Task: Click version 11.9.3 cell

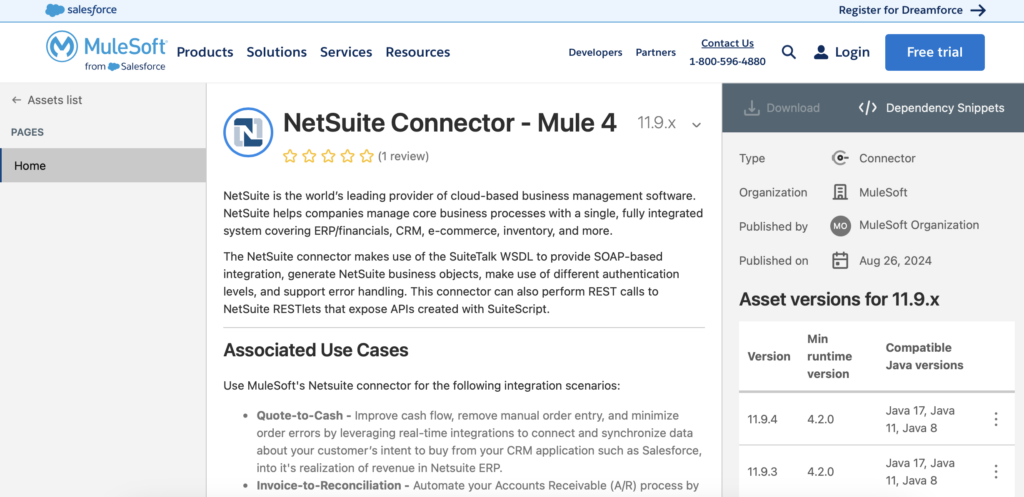Action: (763, 472)
